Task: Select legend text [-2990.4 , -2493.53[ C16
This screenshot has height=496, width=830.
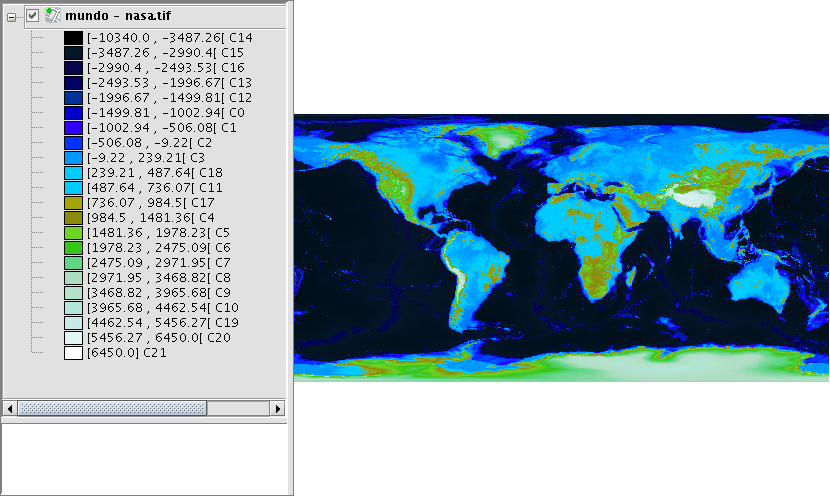Action: 166,68
